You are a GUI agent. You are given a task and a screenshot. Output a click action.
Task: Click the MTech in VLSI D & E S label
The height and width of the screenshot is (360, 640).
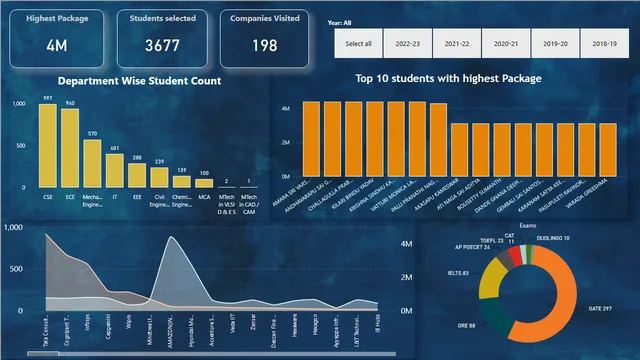[x=227, y=204]
